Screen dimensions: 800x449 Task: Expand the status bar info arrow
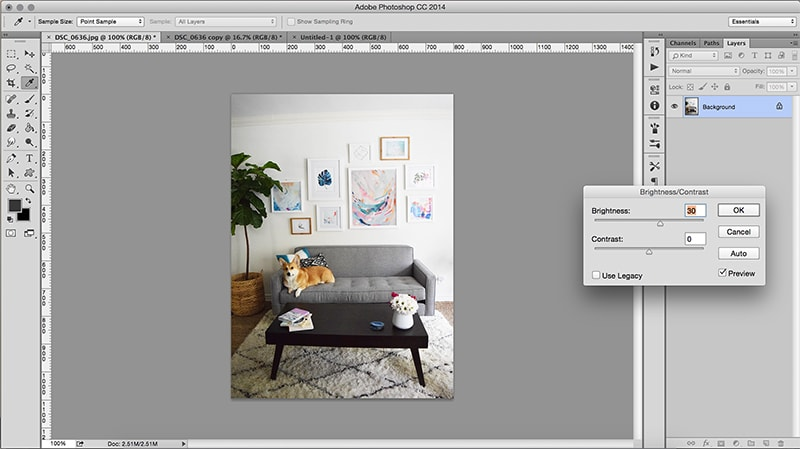click(x=184, y=444)
